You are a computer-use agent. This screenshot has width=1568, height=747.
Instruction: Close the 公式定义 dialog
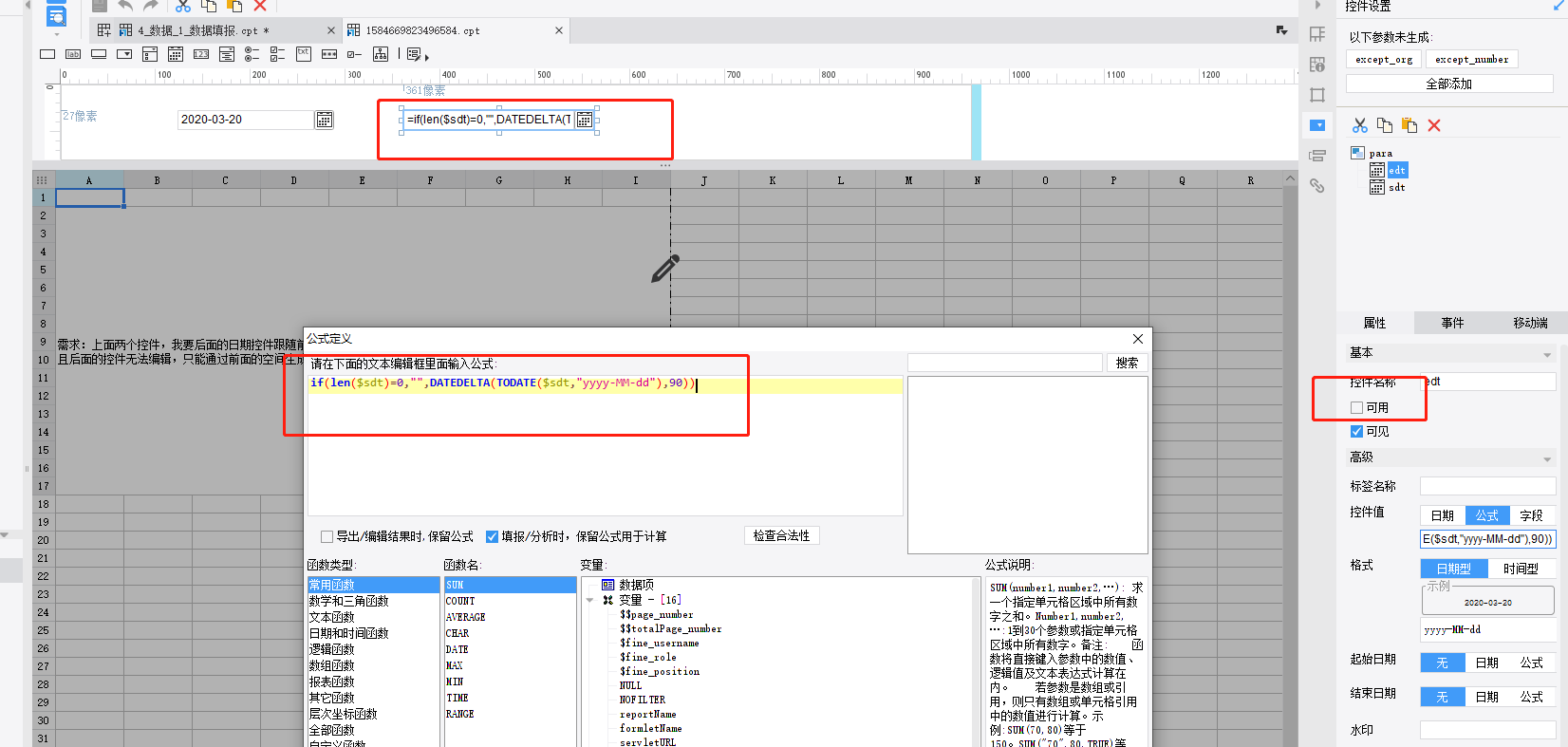click(x=1138, y=339)
